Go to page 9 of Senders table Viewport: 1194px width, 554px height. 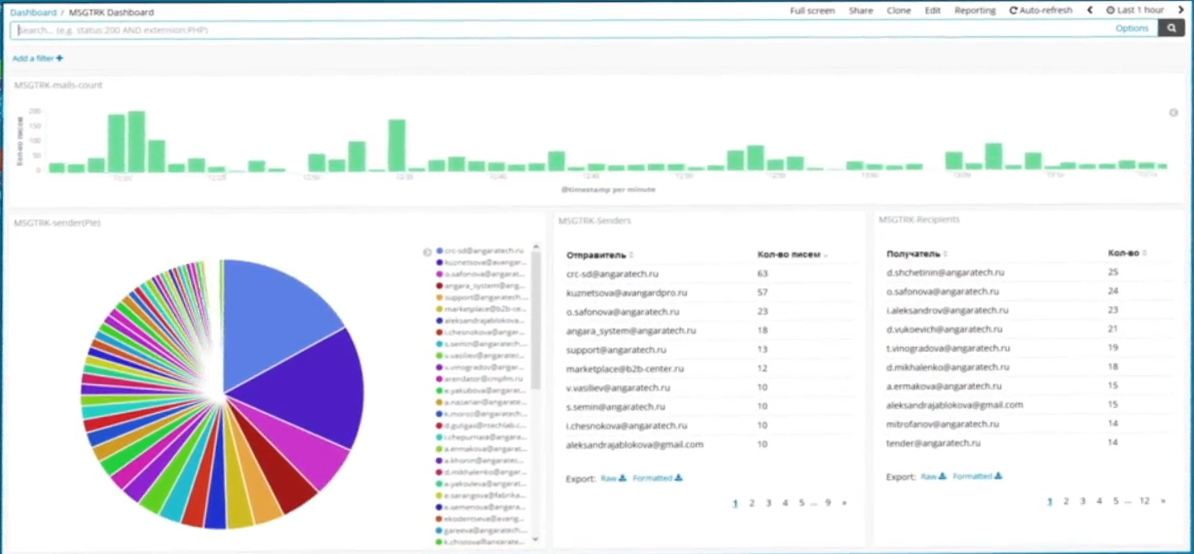click(x=828, y=503)
